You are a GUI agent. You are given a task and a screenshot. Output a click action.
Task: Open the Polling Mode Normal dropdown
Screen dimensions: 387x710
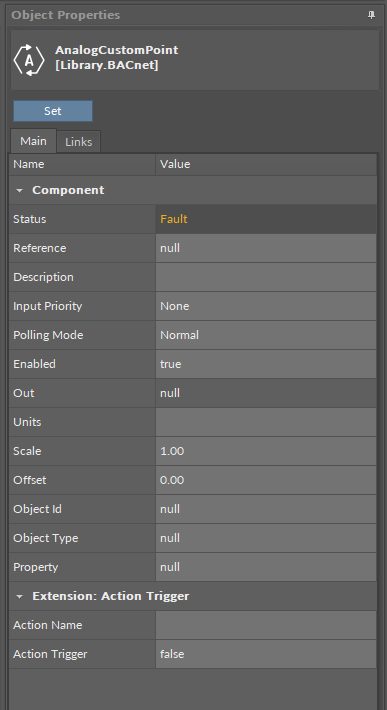click(266, 335)
